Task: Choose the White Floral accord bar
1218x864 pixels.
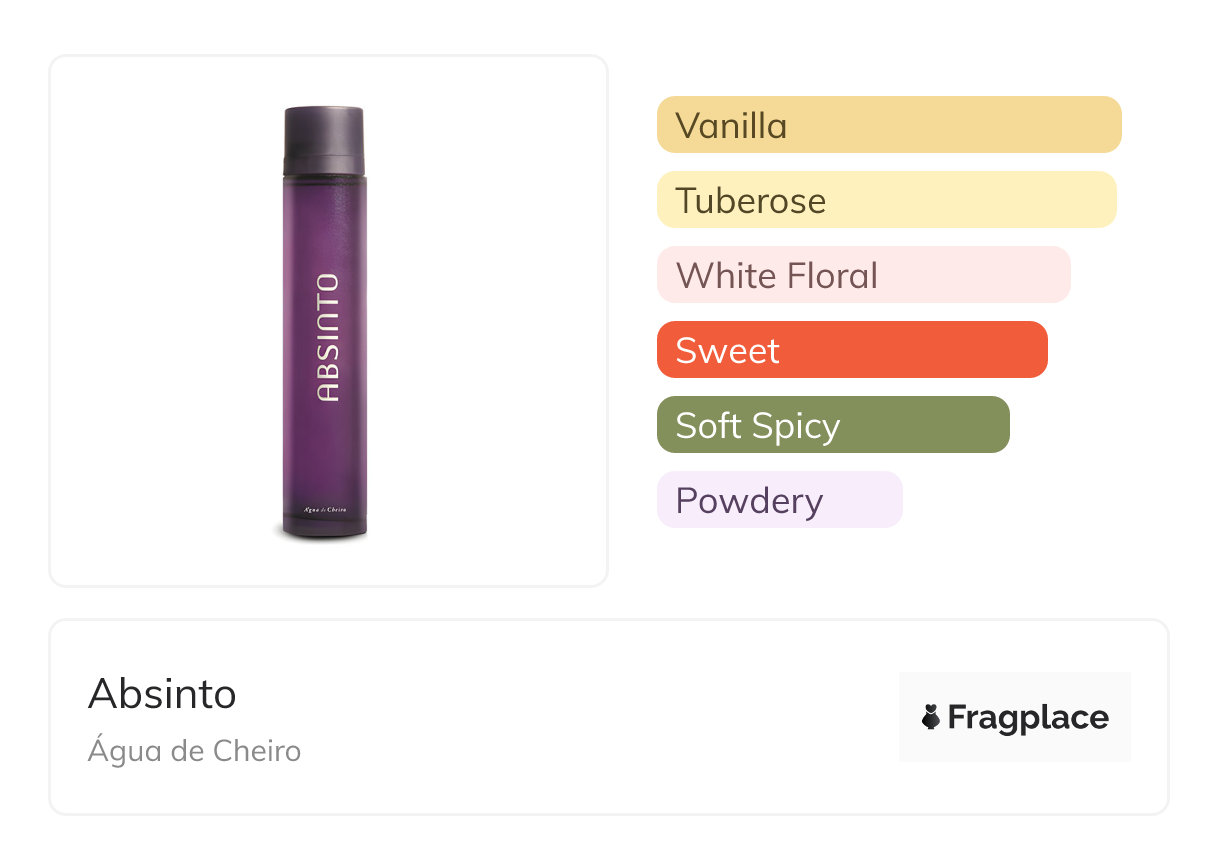Action: point(864,275)
